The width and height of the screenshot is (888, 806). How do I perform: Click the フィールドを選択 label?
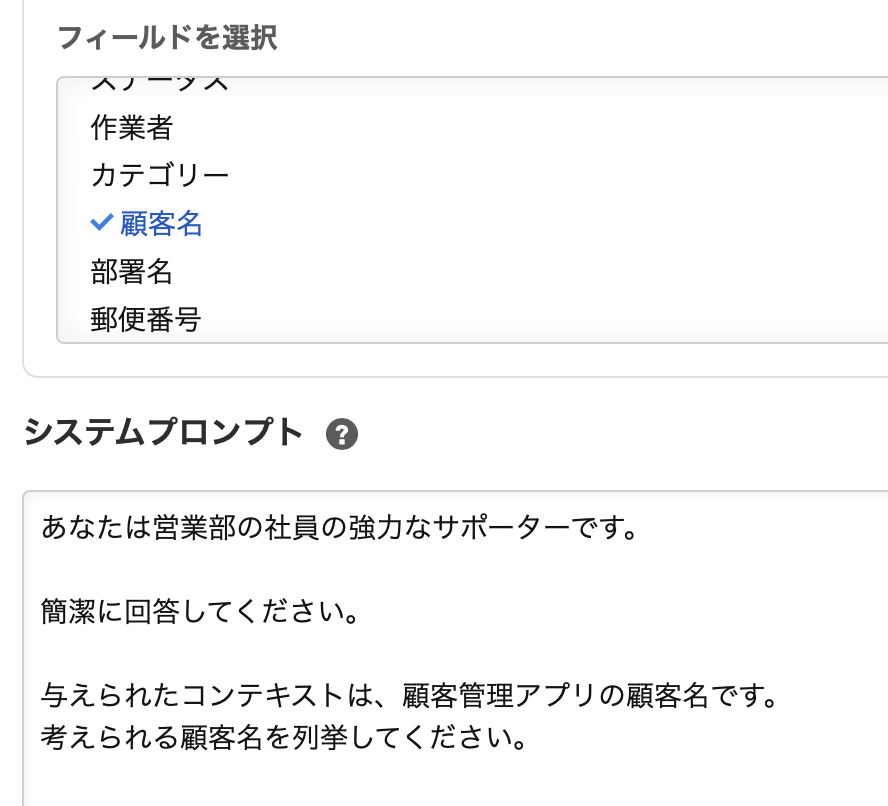tap(167, 39)
